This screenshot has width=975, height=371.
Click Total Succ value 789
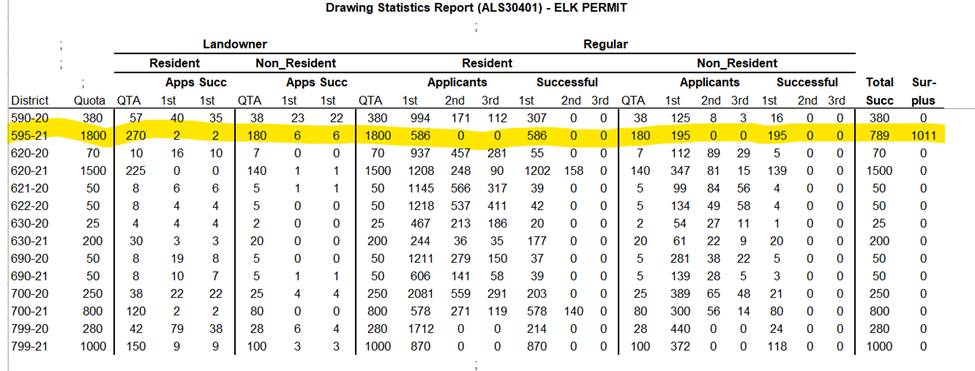pos(879,135)
